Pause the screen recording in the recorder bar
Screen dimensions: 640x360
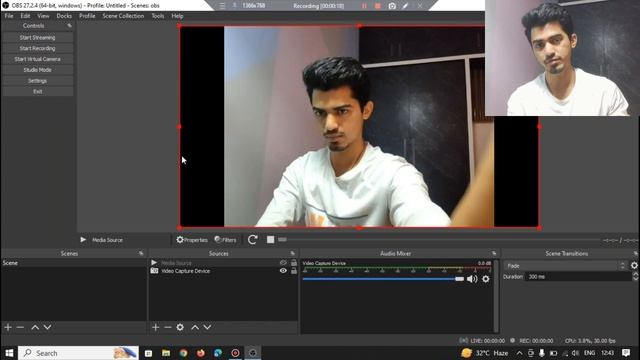[x=364, y=6]
